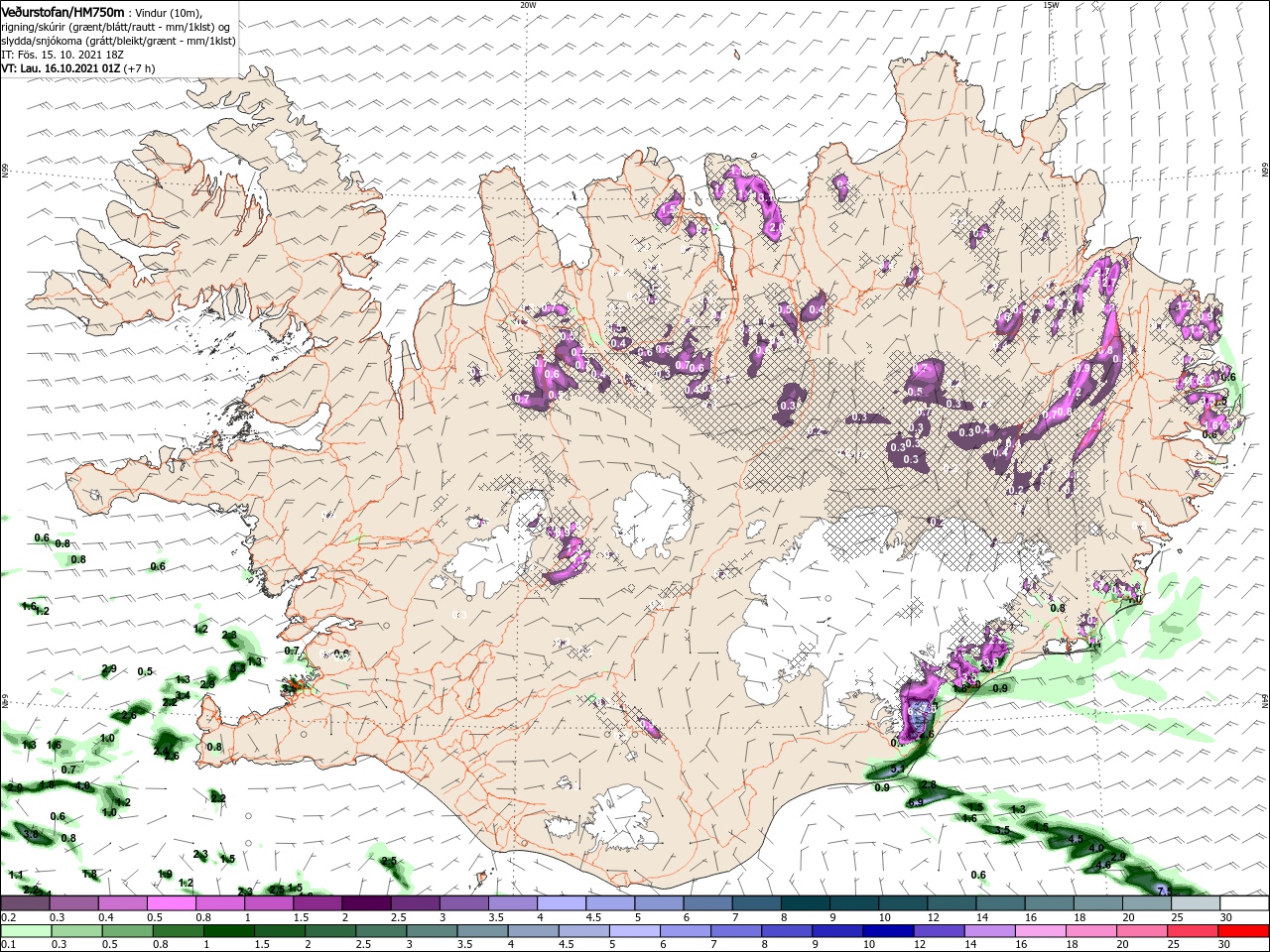Select the medium green 0.5 swatch in bottom legend row
This screenshot has width=1270, height=952.
pyautogui.click(x=128, y=931)
